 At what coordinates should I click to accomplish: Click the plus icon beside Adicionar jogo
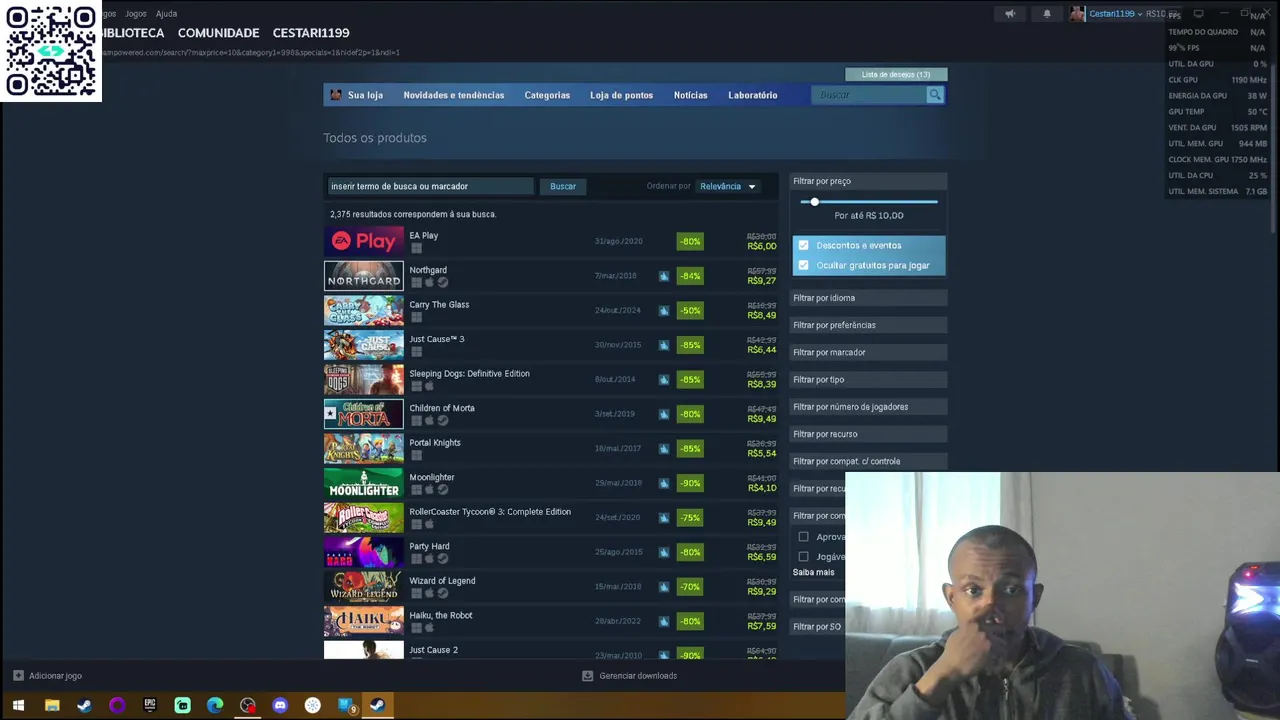point(18,676)
